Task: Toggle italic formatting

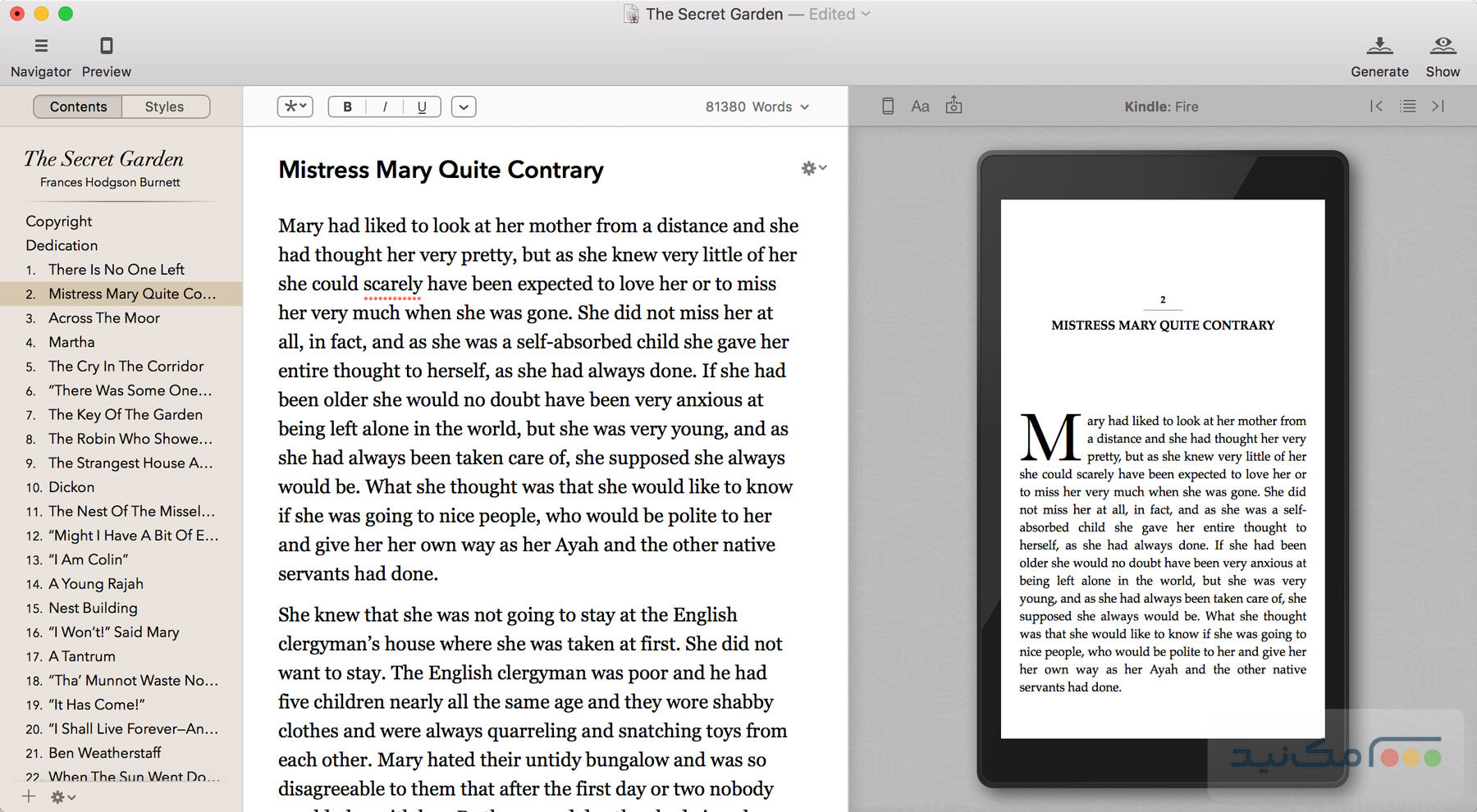Action: click(x=384, y=107)
